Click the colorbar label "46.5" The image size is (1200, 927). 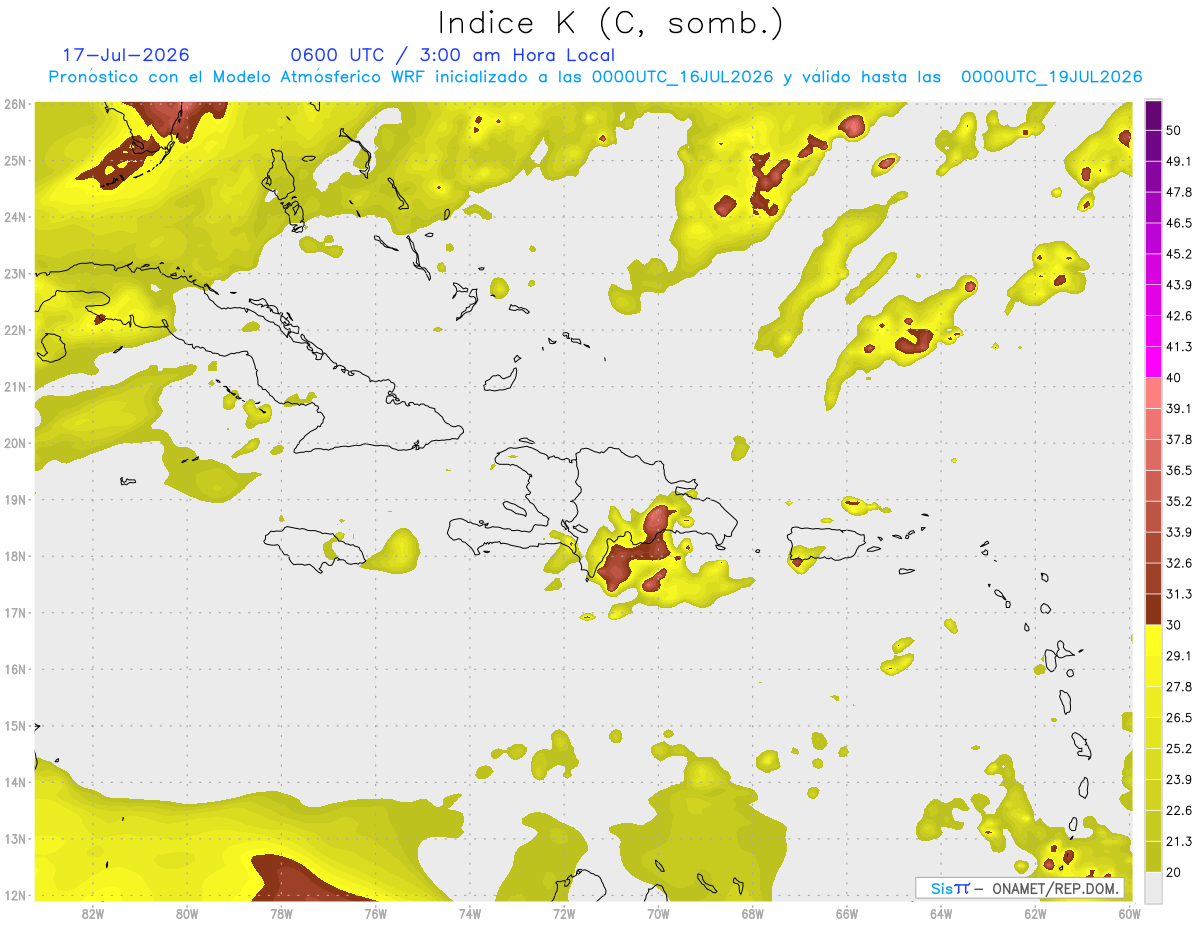[1178, 222]
